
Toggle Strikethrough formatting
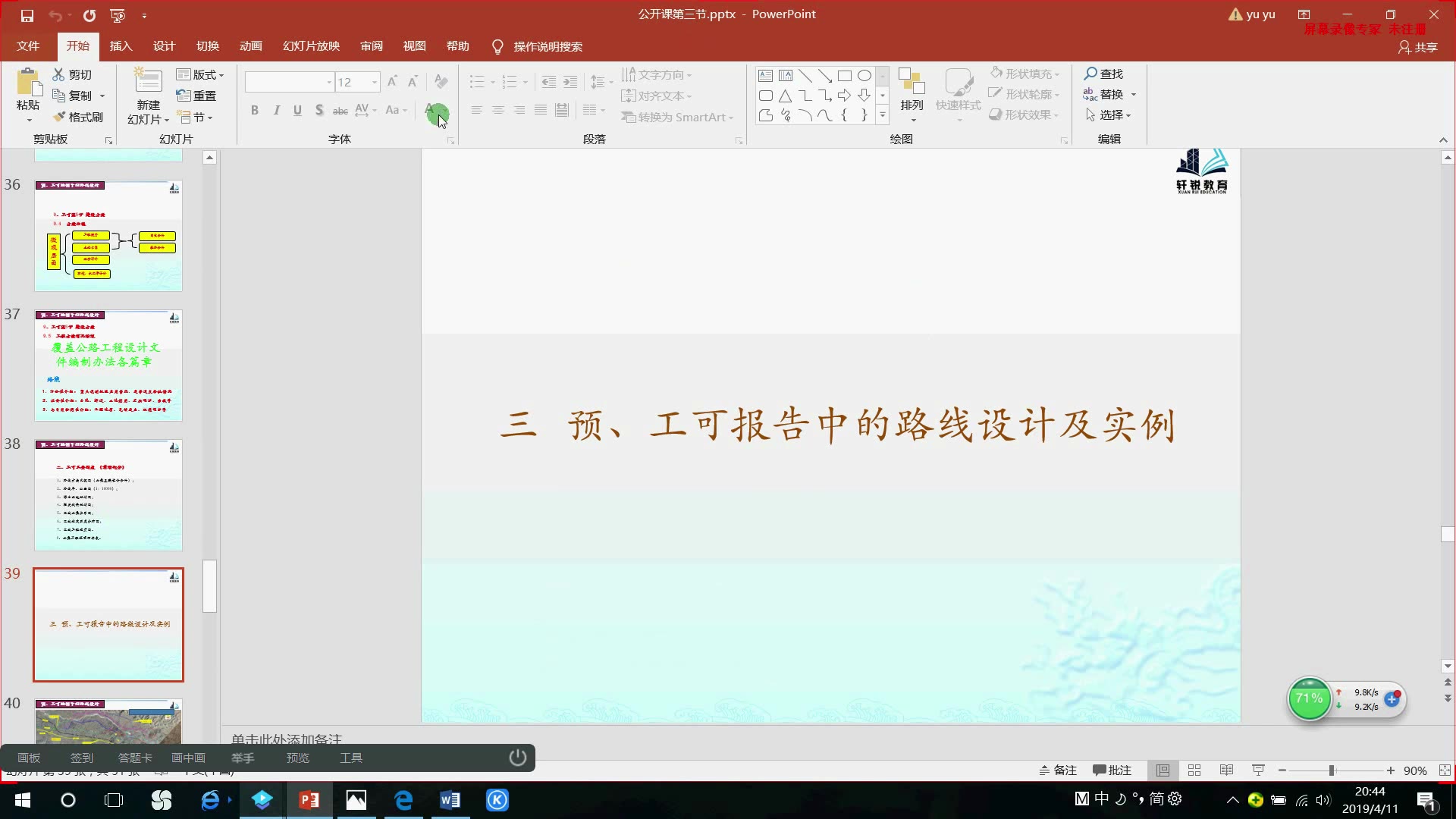coord(340,110)
